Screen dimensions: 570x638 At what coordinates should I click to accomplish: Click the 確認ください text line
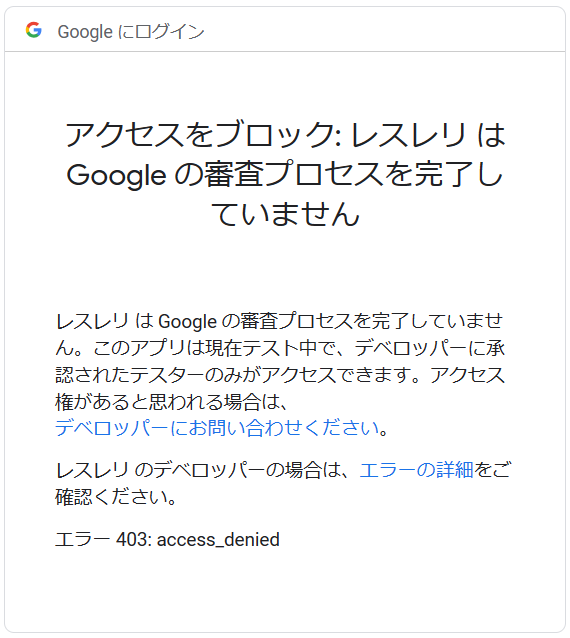click(116, 497)
